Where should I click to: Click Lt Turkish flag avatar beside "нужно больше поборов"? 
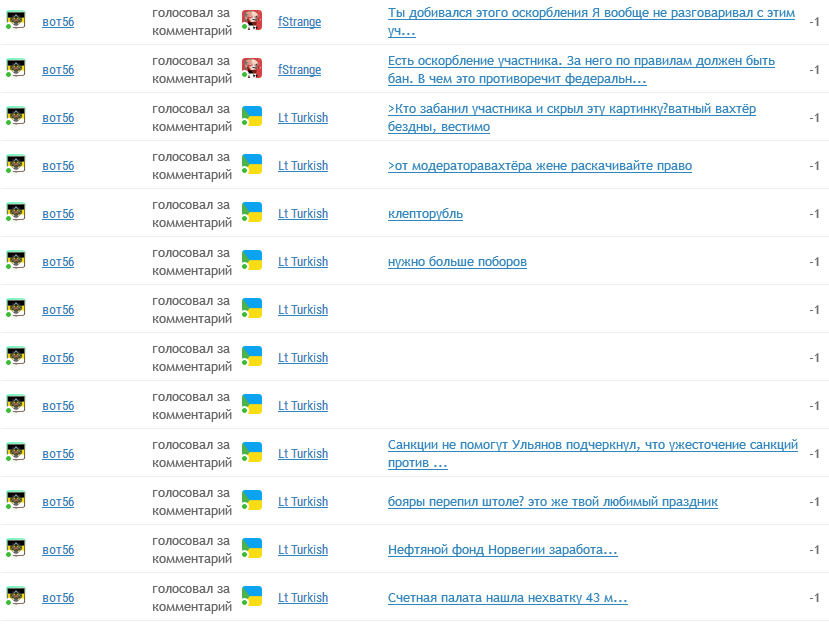(x=252, y=260)
